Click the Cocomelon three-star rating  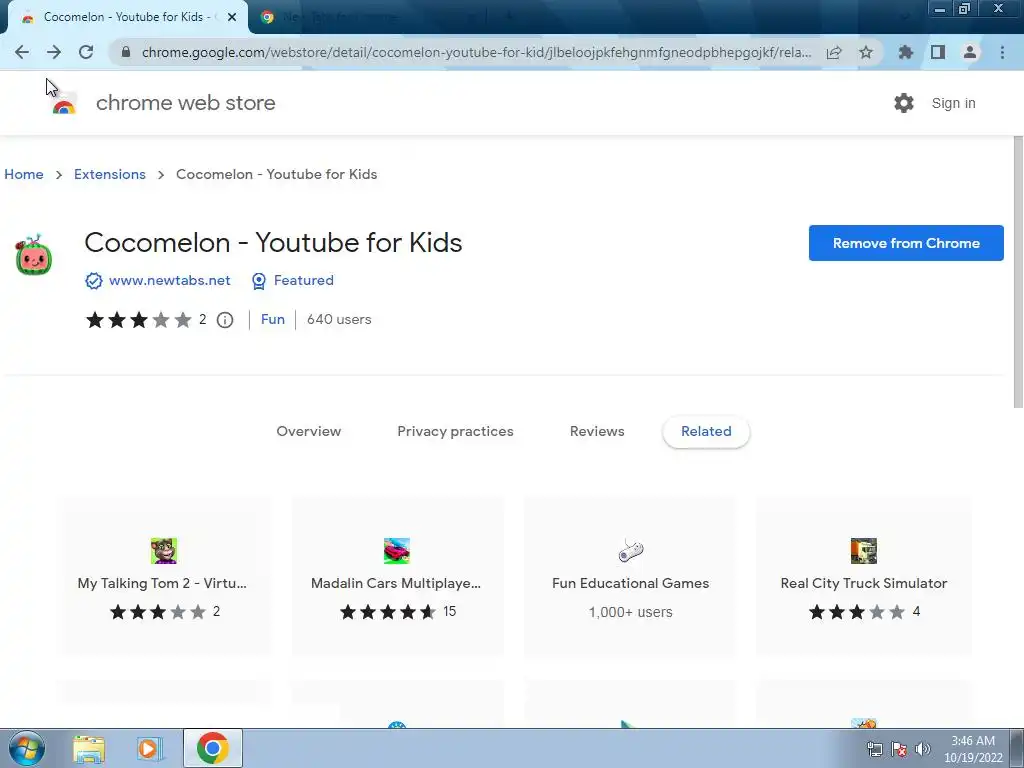tap(138, 320)
